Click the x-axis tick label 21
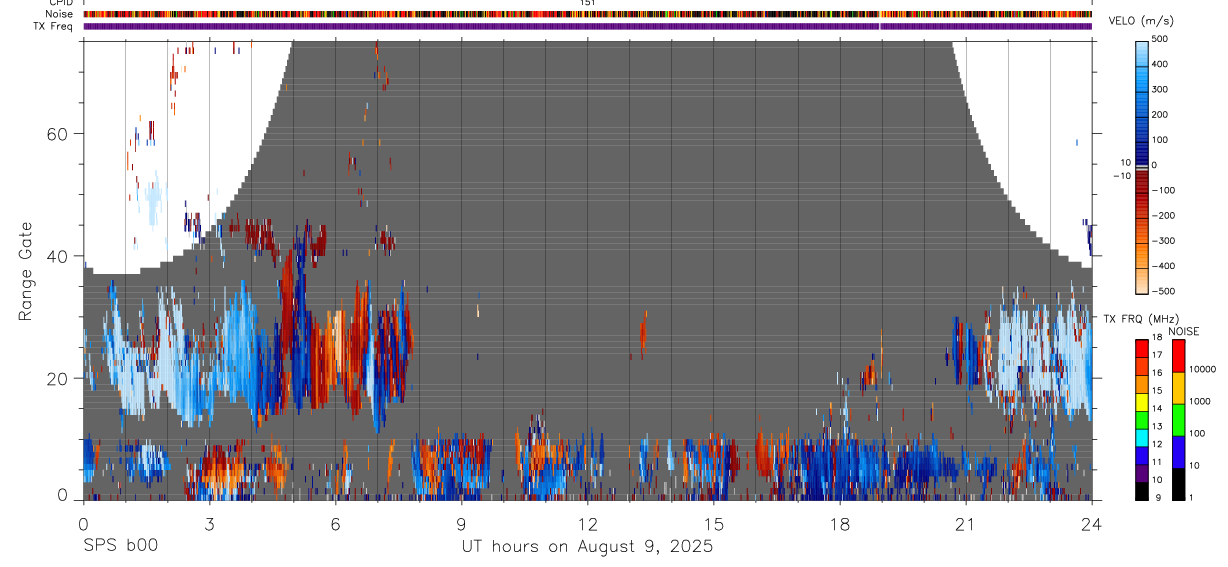Screen dimensions: 1228x567 (965, 523)
